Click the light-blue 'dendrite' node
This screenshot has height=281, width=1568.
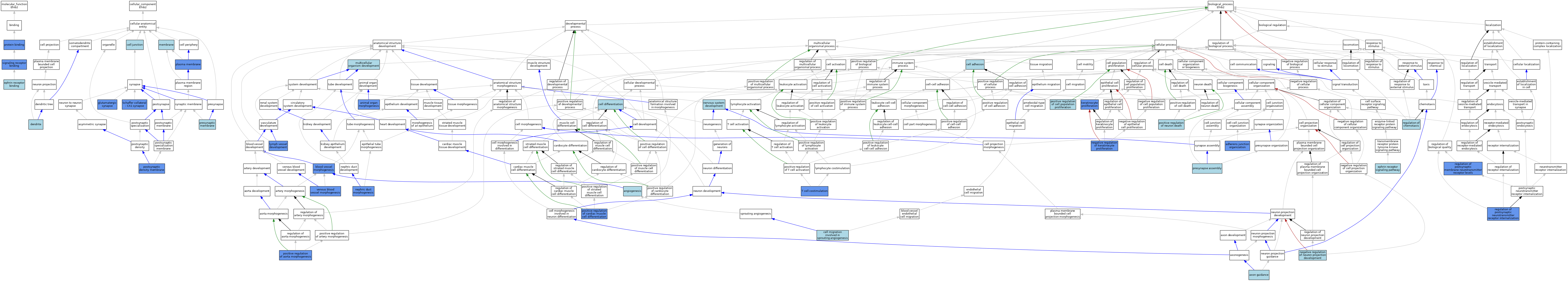point(36,124)
